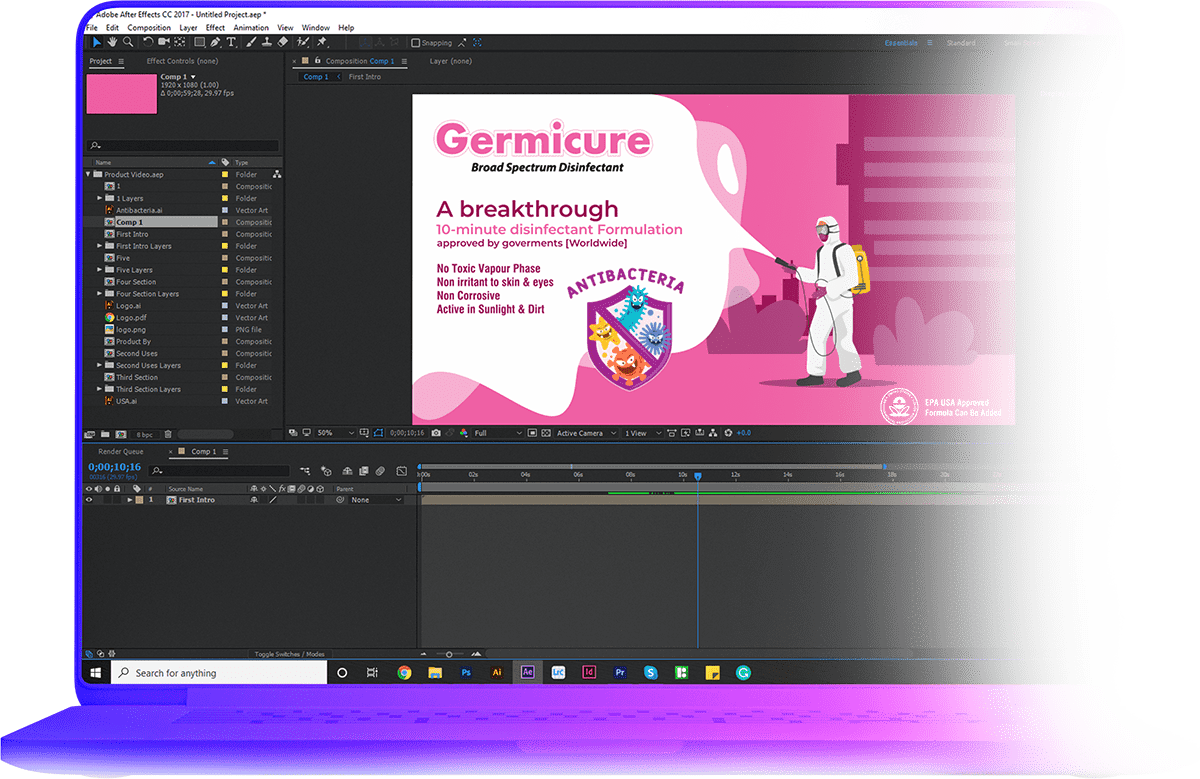Switch to the Render Queue tab
1200x779 pixels.
[x=121, y=452]
